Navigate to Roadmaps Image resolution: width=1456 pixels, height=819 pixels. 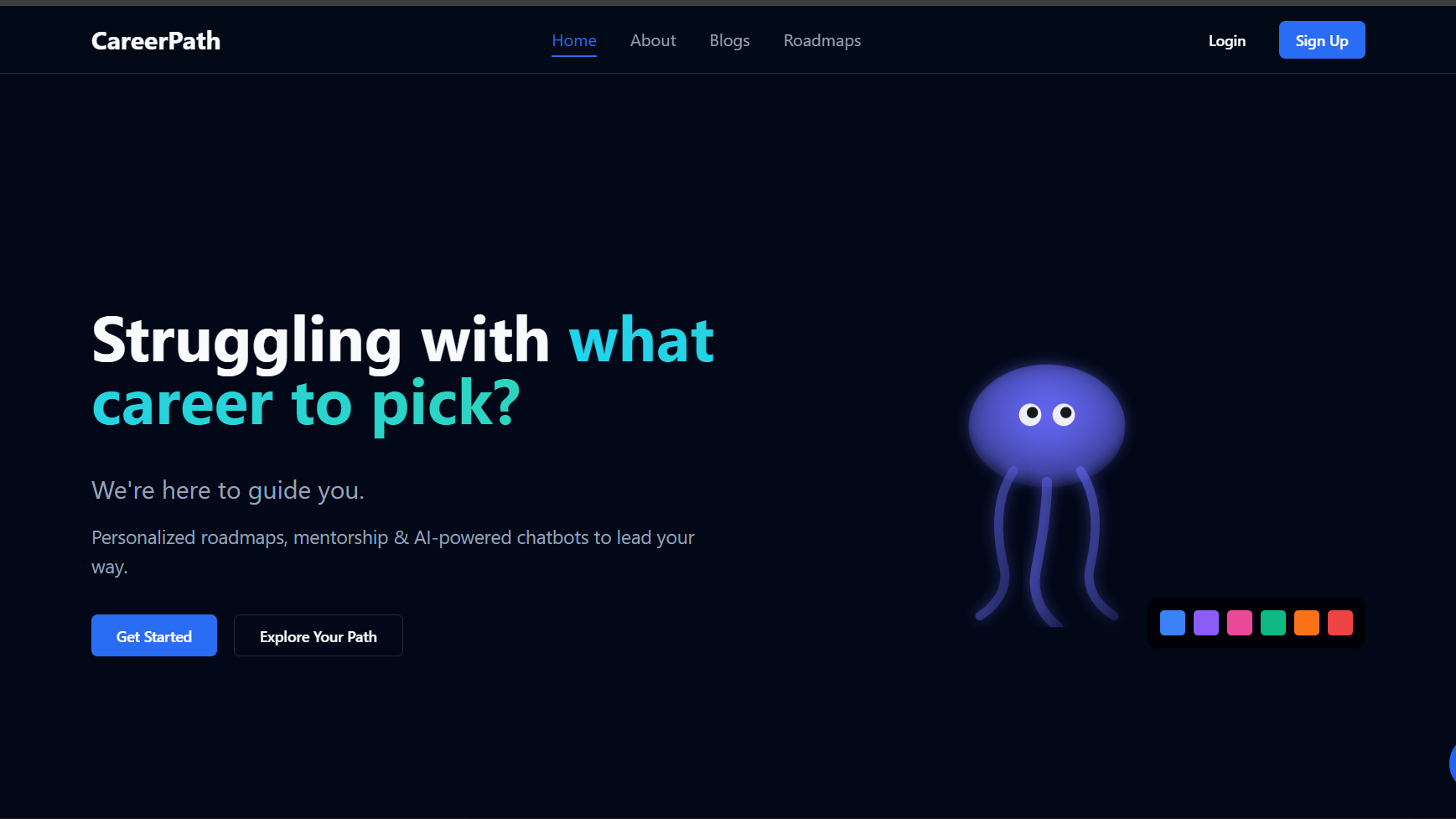tap(822, 40)
